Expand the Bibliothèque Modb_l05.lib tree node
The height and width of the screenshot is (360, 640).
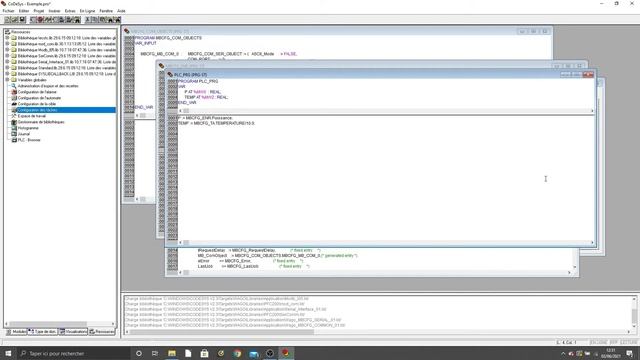(7, 50)
